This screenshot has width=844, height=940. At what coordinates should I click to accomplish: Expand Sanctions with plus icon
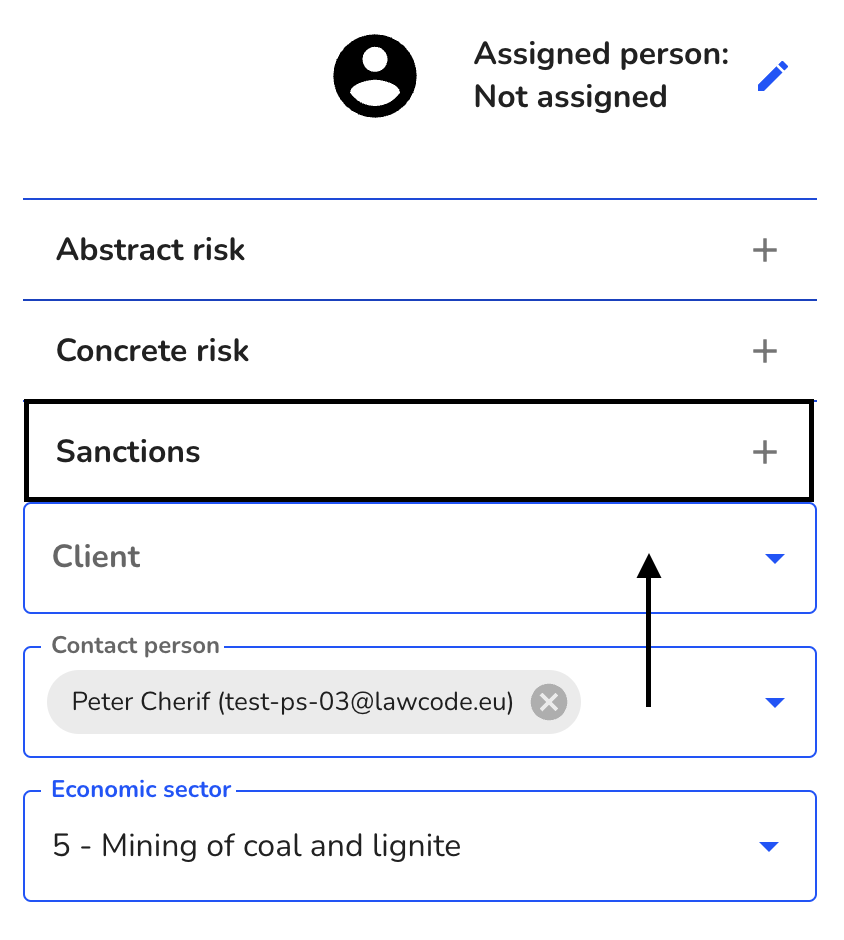coord(765,451)
